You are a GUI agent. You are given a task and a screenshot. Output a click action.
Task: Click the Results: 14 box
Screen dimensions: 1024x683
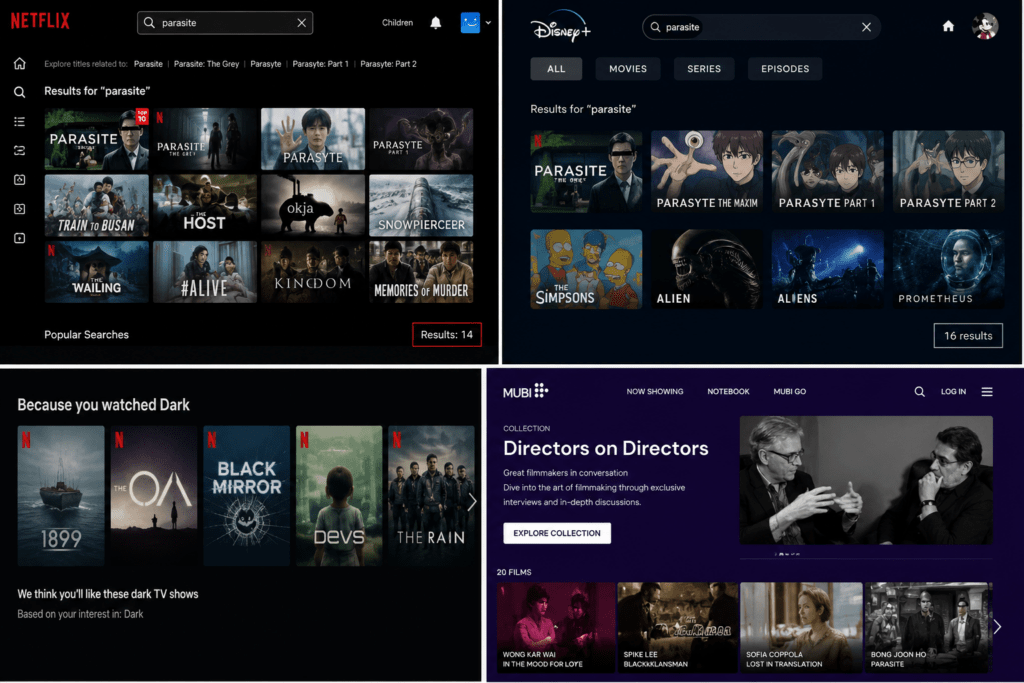447,334
